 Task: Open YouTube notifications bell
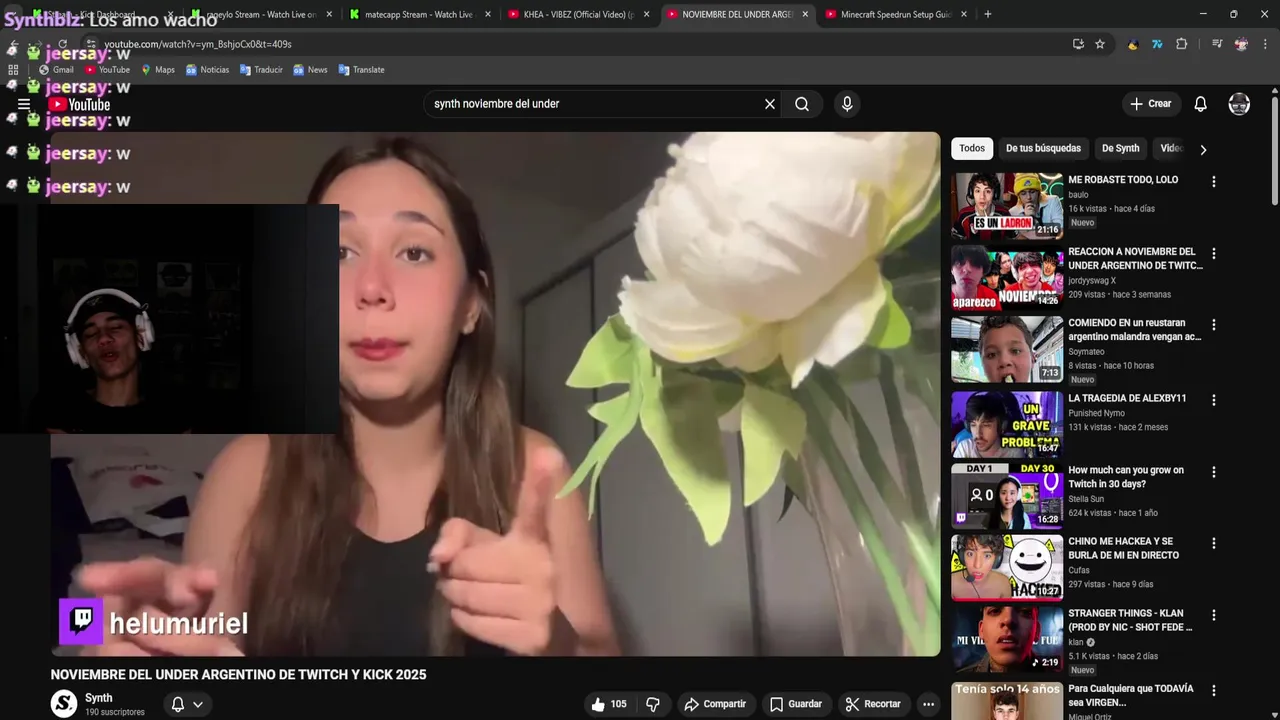(x=1201, y=104)
